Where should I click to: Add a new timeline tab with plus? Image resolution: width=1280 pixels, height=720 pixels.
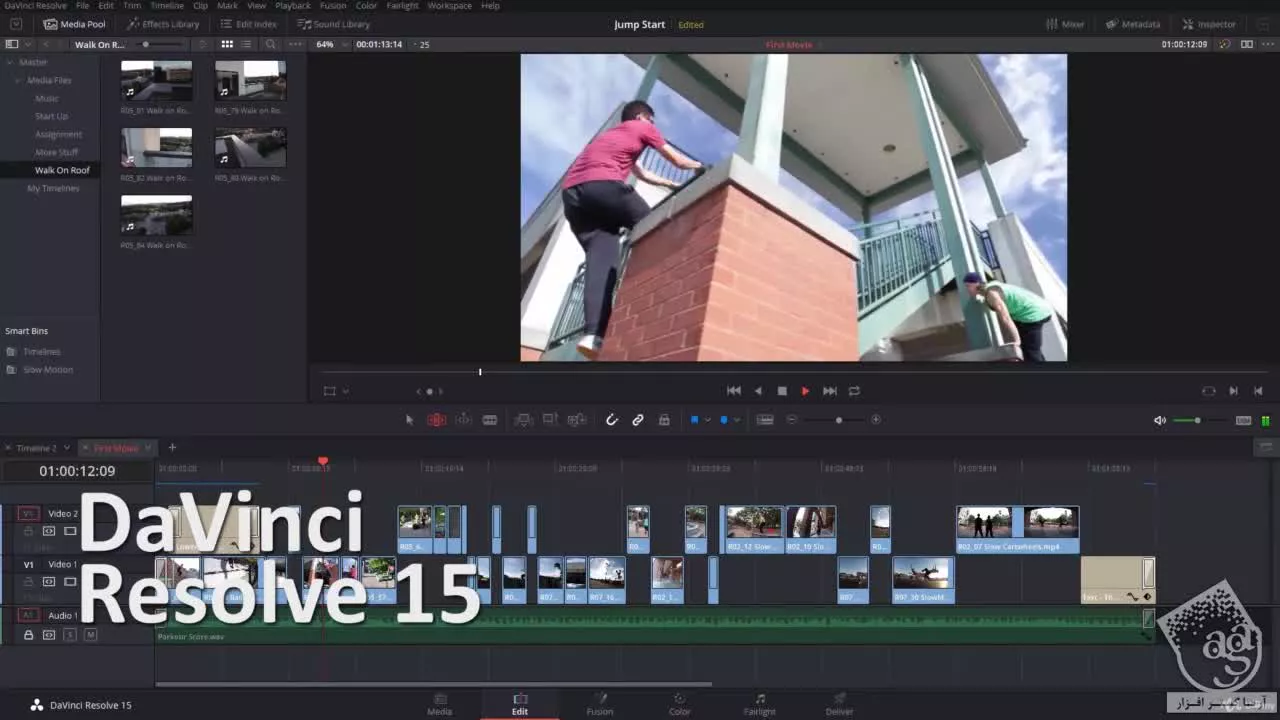click(x=172, y=447)
